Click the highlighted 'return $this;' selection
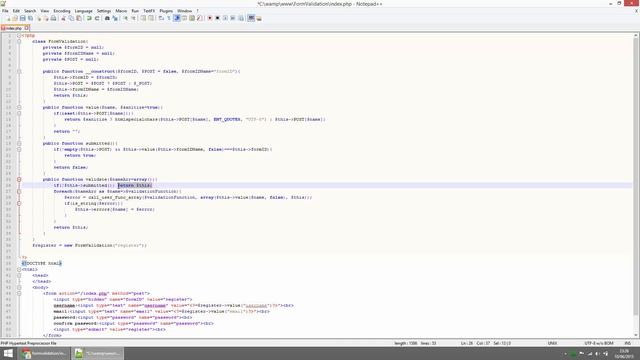Viewport: 640px width, 360px height. 135,185
